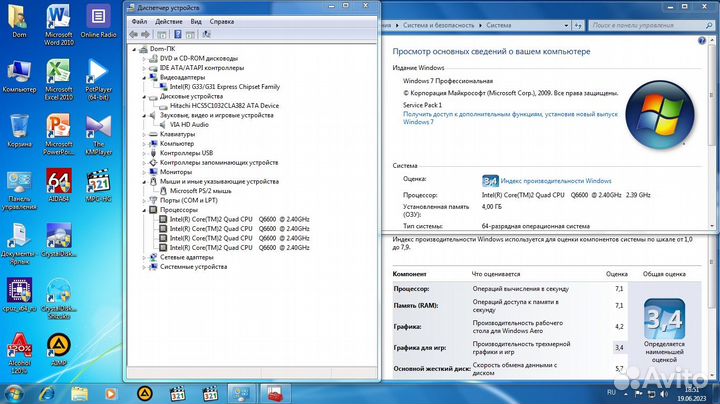Launch MPC-HC desktop shortcut
The height and width of the screenshot is (404, 720).
coord(98,185)
